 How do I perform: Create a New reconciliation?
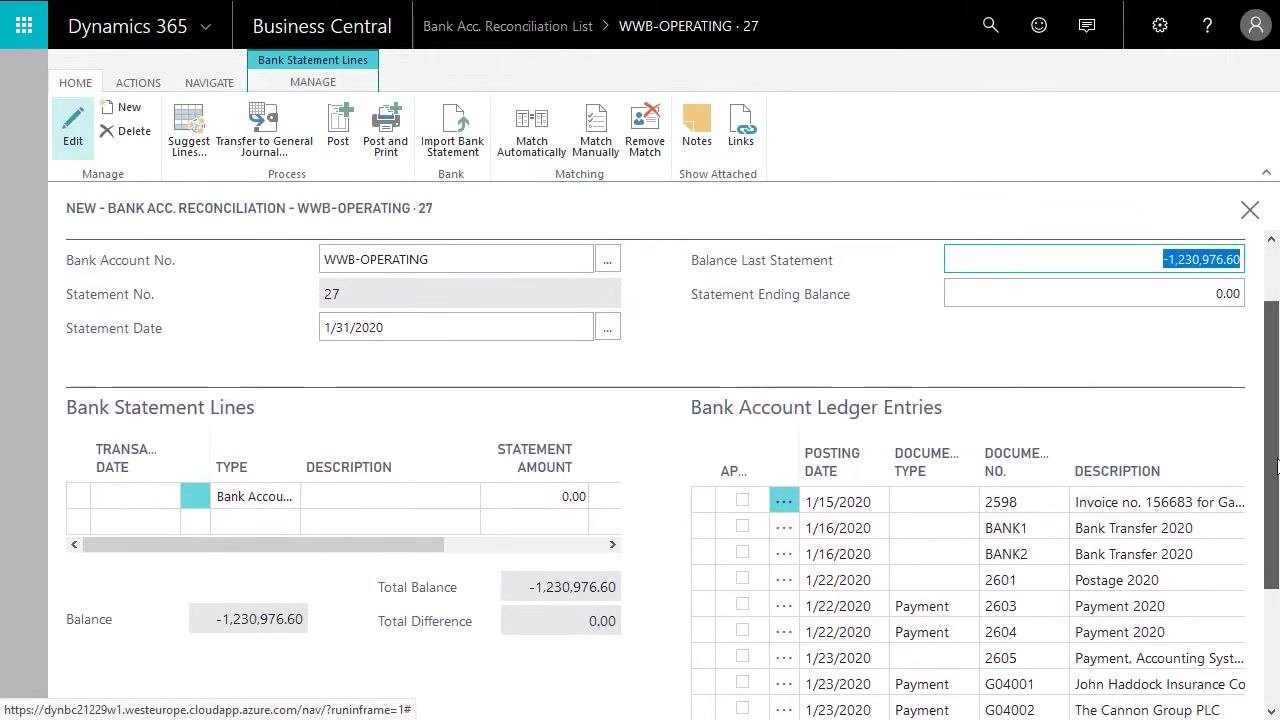point(121,107)
